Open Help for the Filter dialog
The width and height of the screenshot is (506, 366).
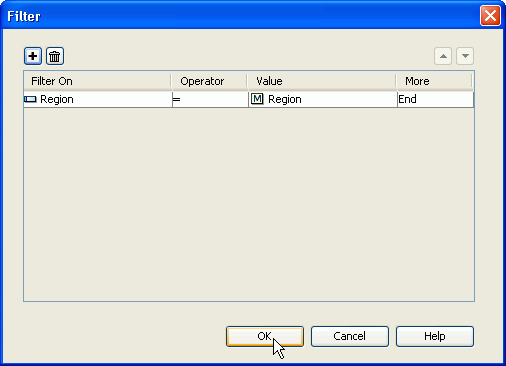point(435,336)
